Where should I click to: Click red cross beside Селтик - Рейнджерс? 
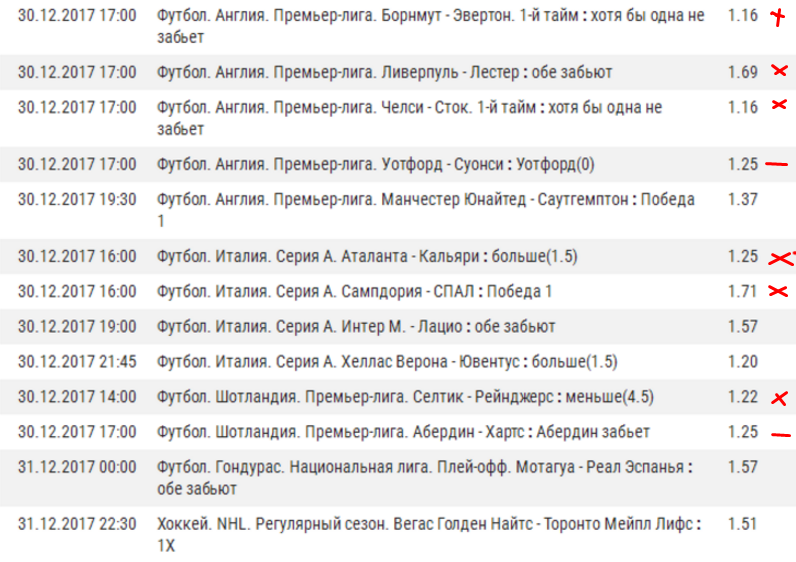(777, 398)
